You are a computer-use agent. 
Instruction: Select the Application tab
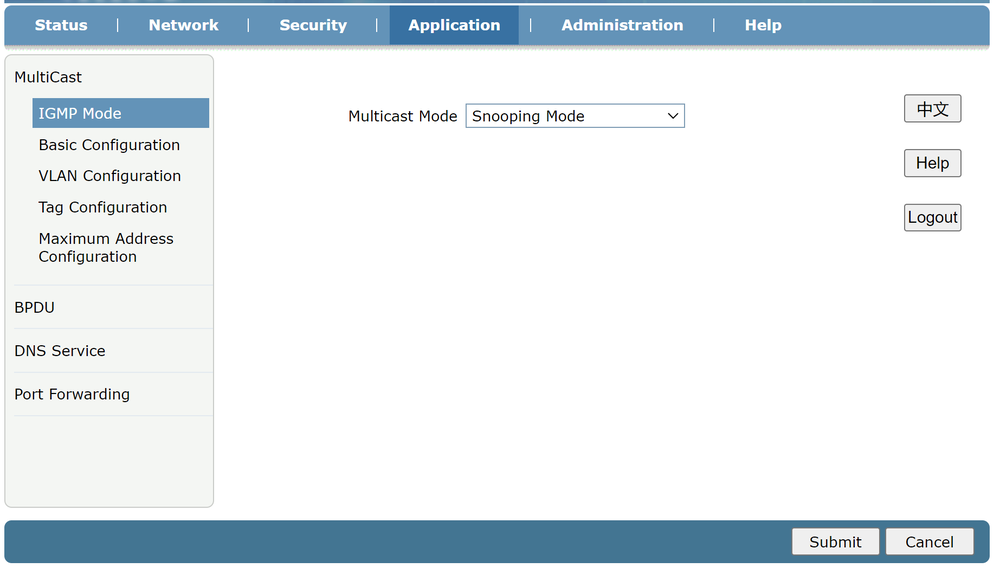(454, 25)
